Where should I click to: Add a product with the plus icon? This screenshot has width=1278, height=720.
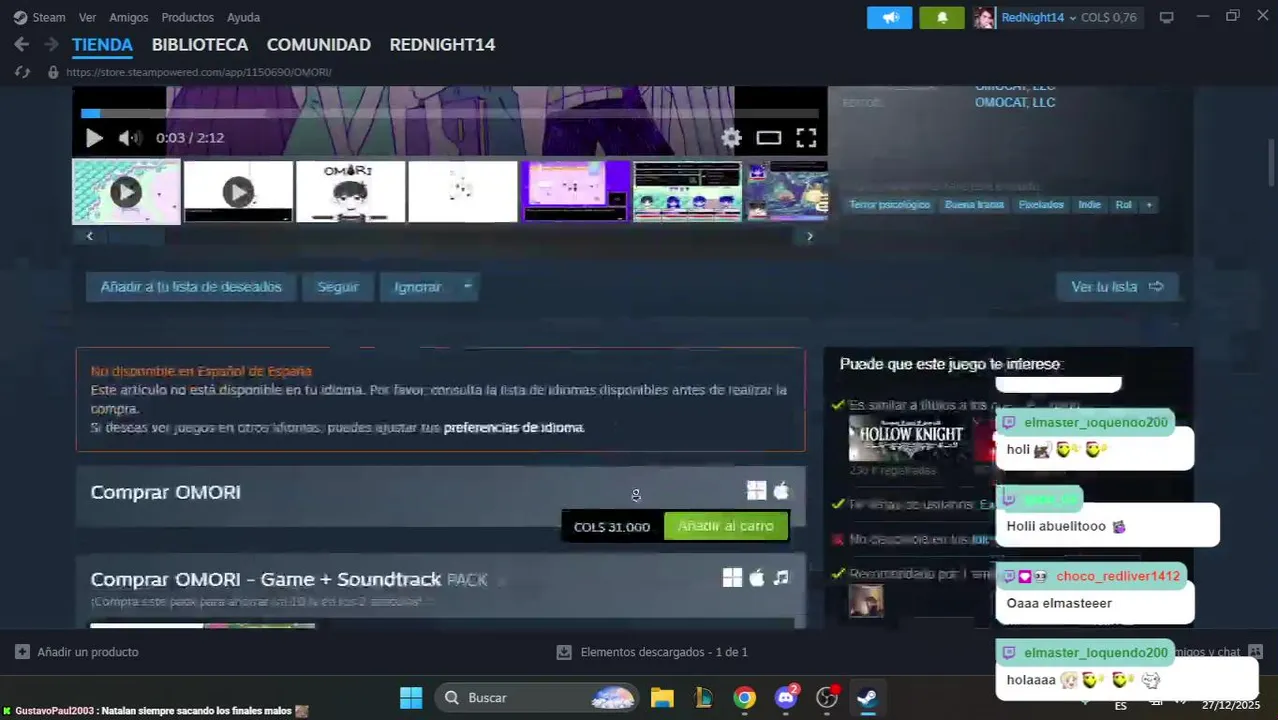pyautogui.click(x=22, y=652)
